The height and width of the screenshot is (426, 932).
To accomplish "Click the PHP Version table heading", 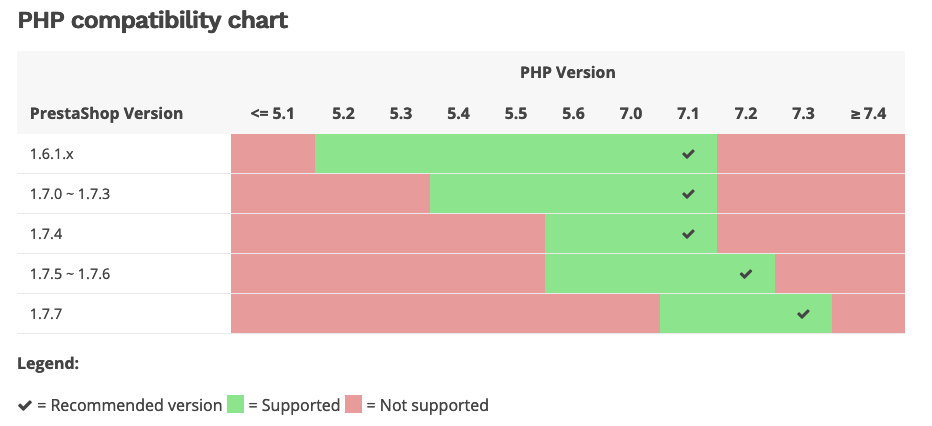I will 567,72.
